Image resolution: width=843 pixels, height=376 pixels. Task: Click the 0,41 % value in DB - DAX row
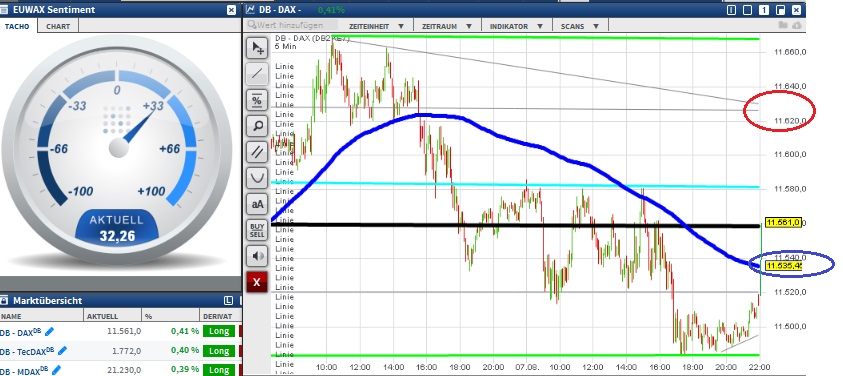[185, 331]
